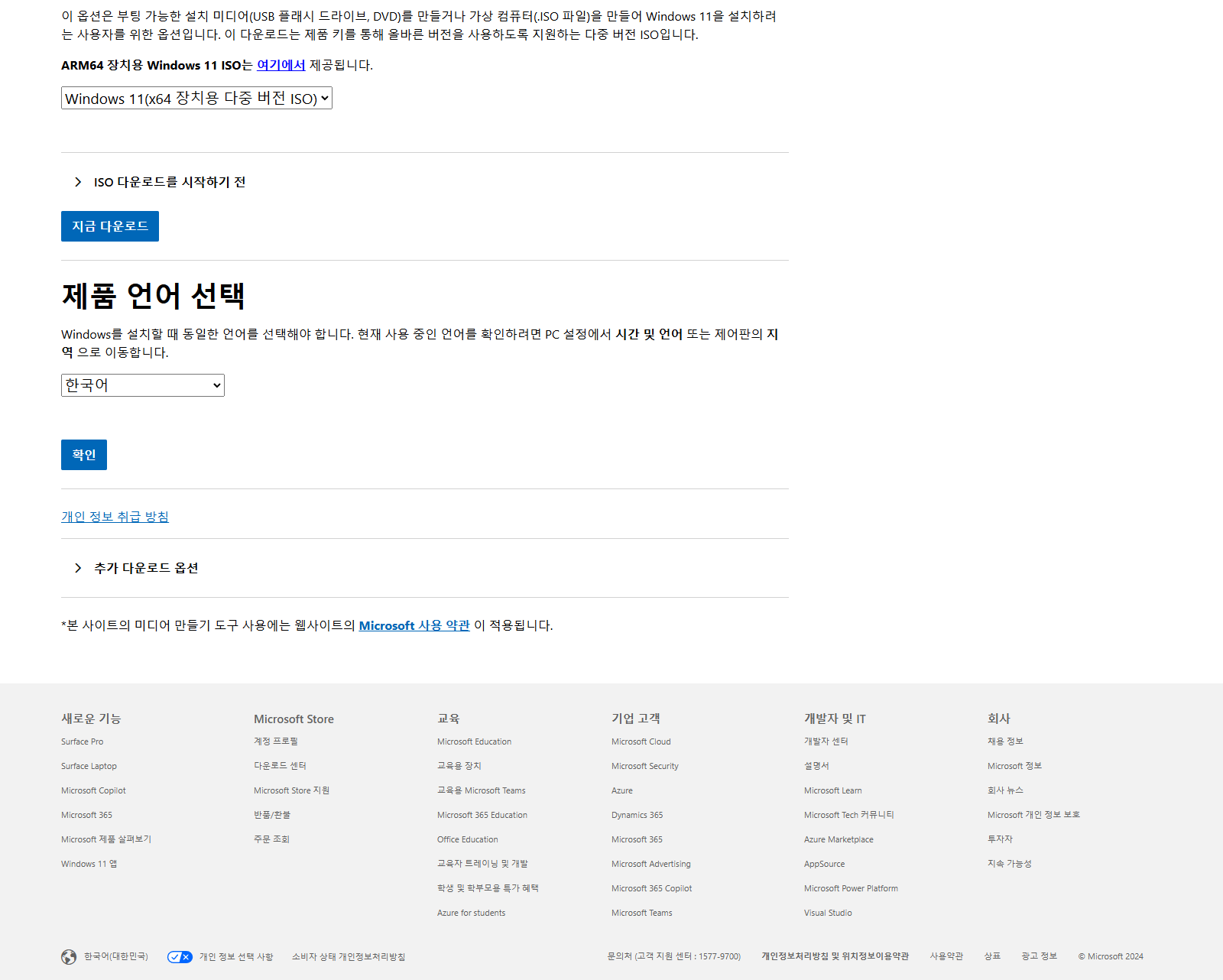
Task: Open '사용약관' footer link
Action: 946,956
